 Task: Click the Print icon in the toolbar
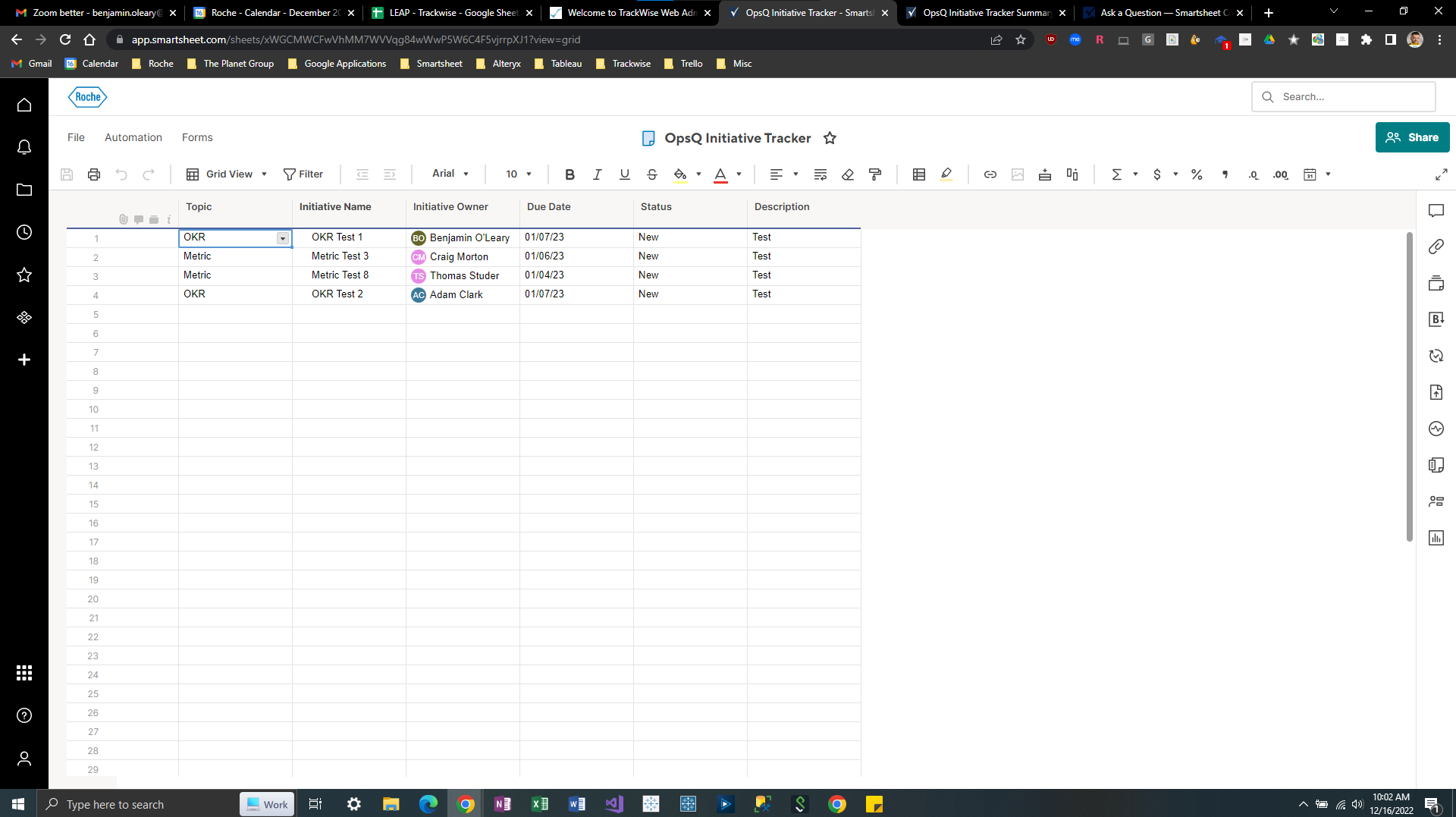94,174
